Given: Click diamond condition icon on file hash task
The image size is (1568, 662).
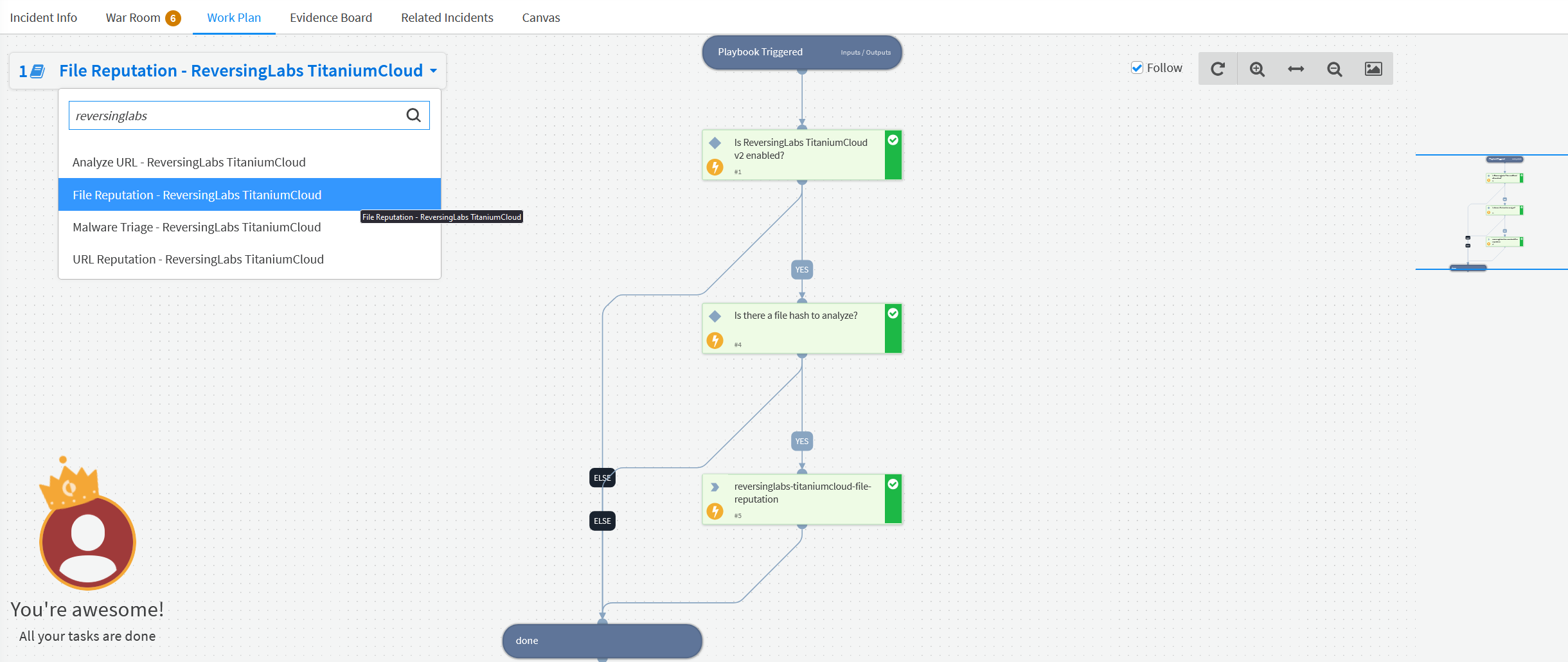Looking at the screenshot, I should pos(715,316).
